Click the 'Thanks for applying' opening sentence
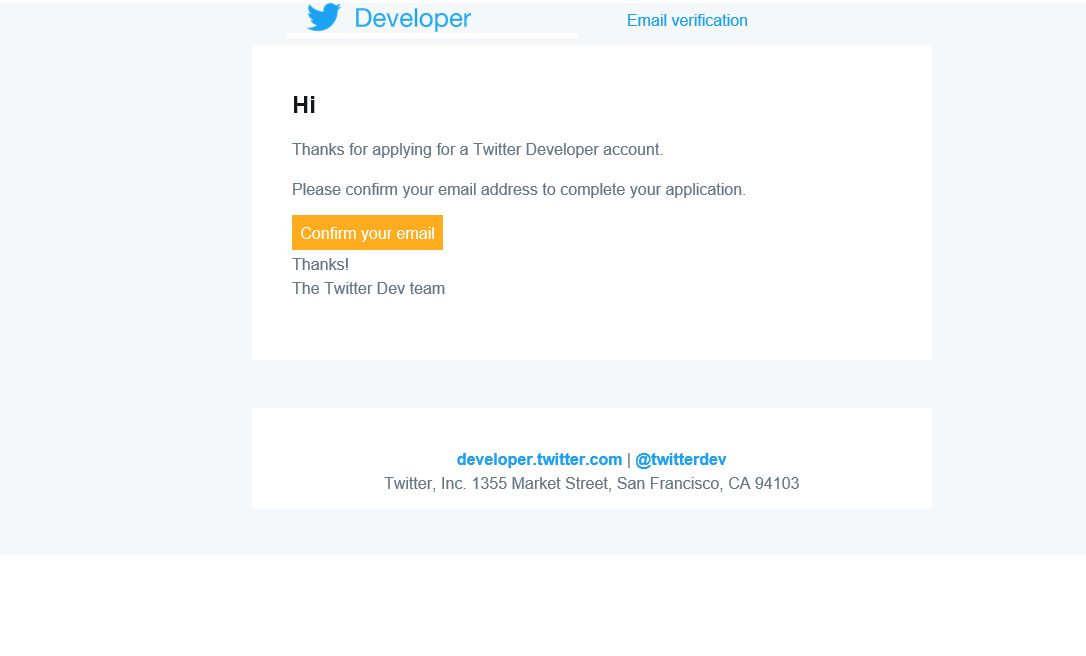Viewport: 1086px width, 656px height. tap(477, 150)
